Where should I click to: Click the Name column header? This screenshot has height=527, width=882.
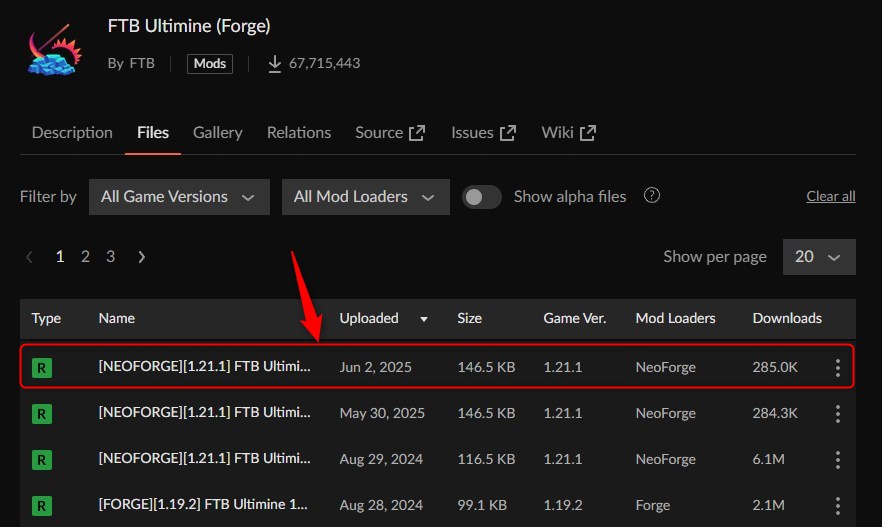(116, 318)
